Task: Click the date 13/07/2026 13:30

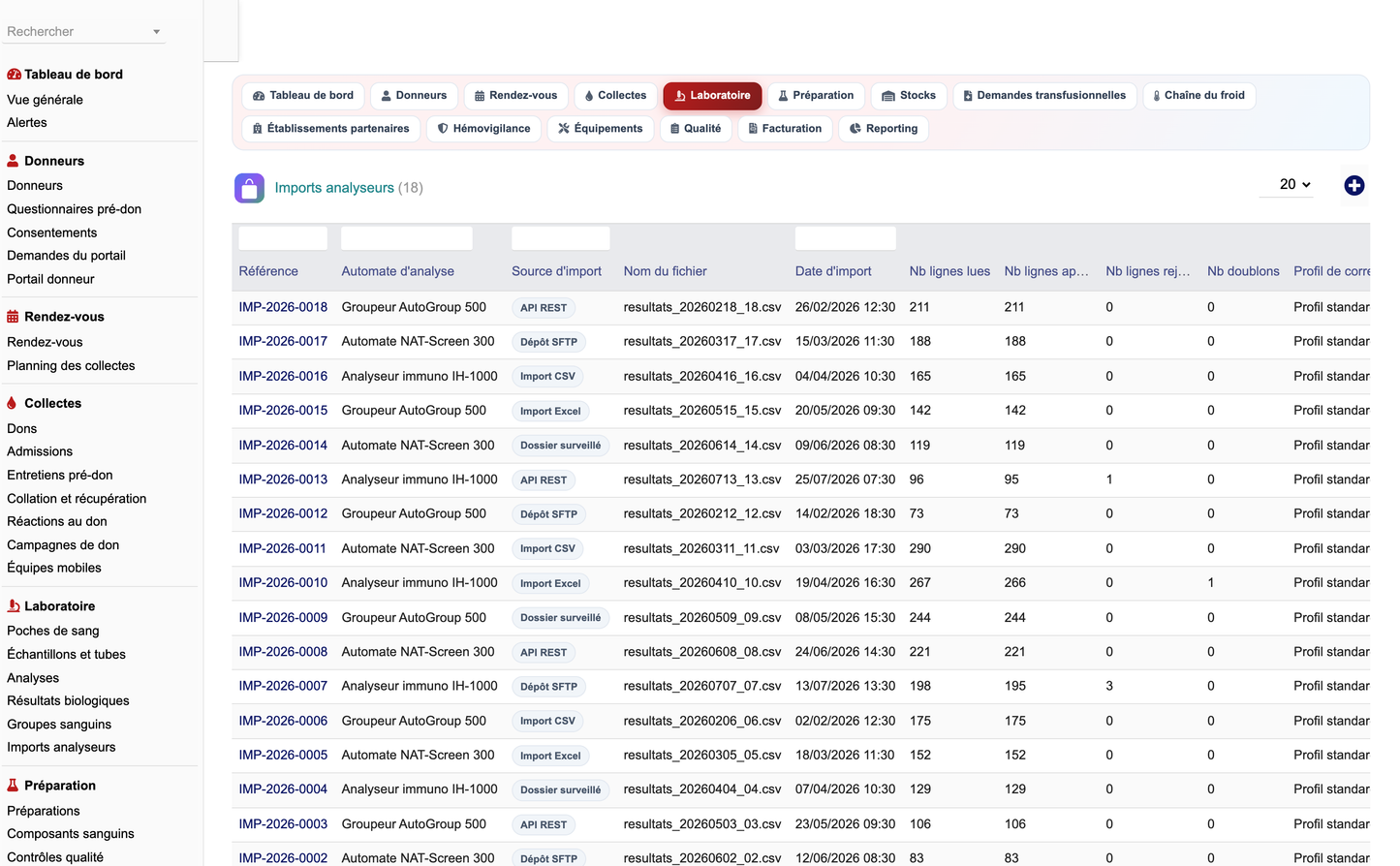Action: click(x=846, y=686)
